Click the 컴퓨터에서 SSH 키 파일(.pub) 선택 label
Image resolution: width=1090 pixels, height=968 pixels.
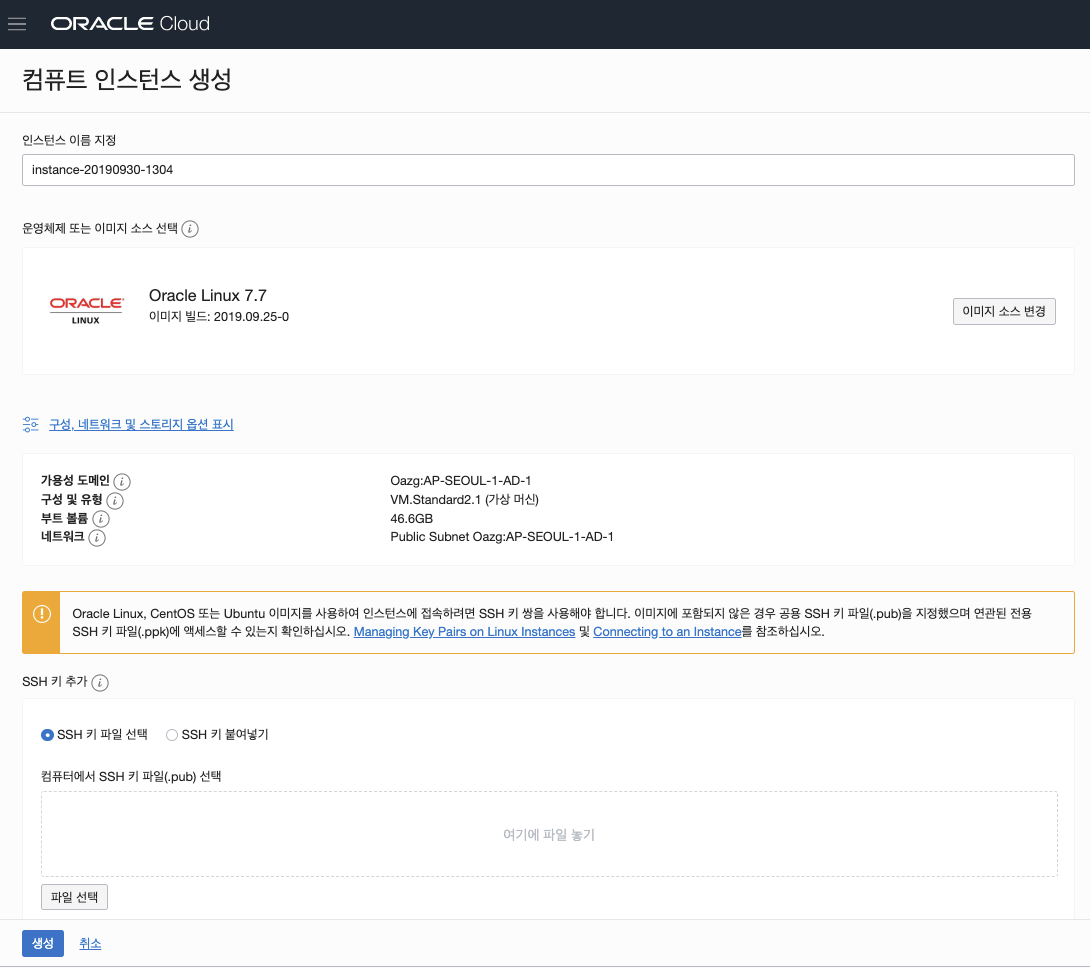coord(131,776)
